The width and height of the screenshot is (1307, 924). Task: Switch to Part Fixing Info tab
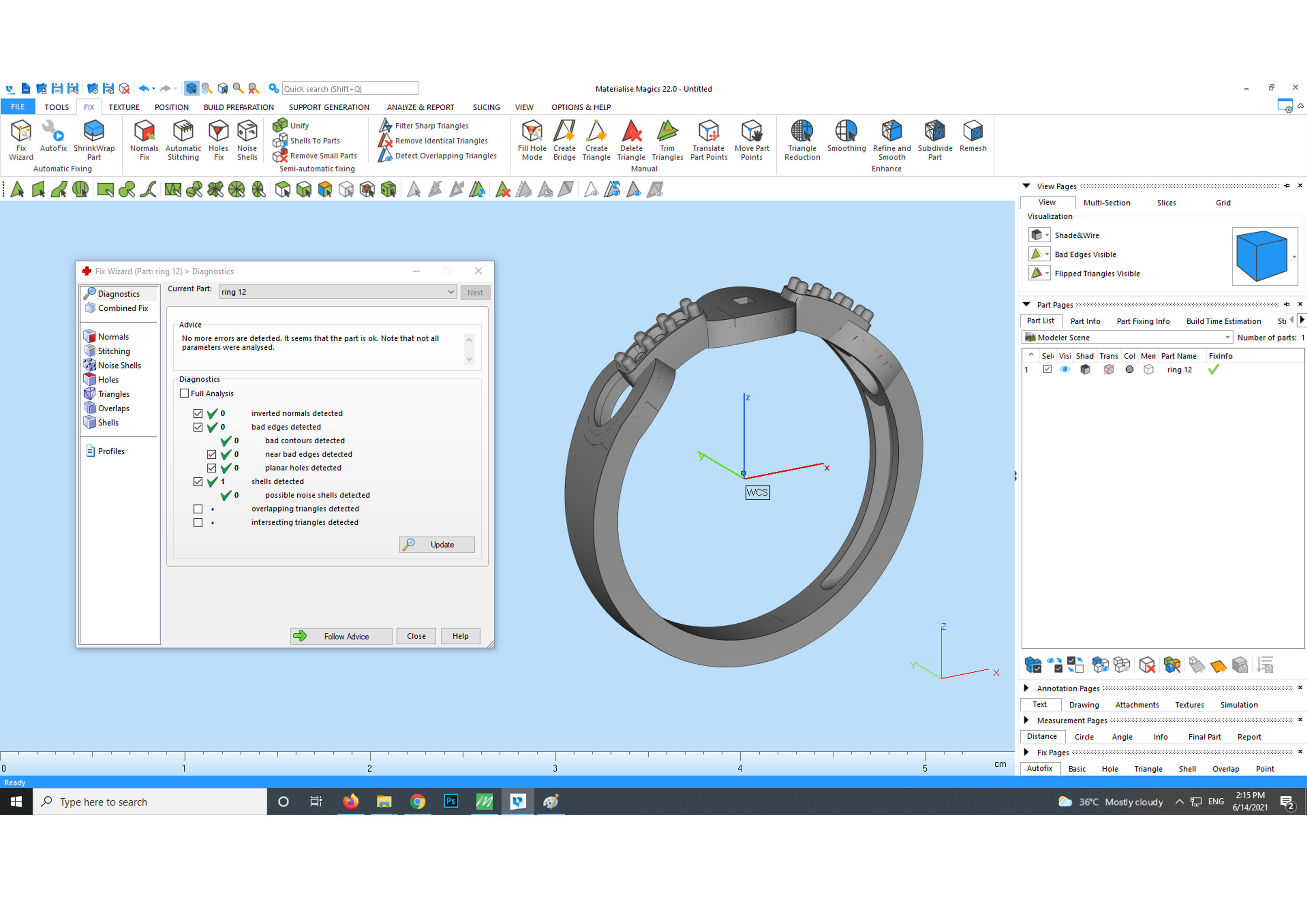tap(1143, 321)
